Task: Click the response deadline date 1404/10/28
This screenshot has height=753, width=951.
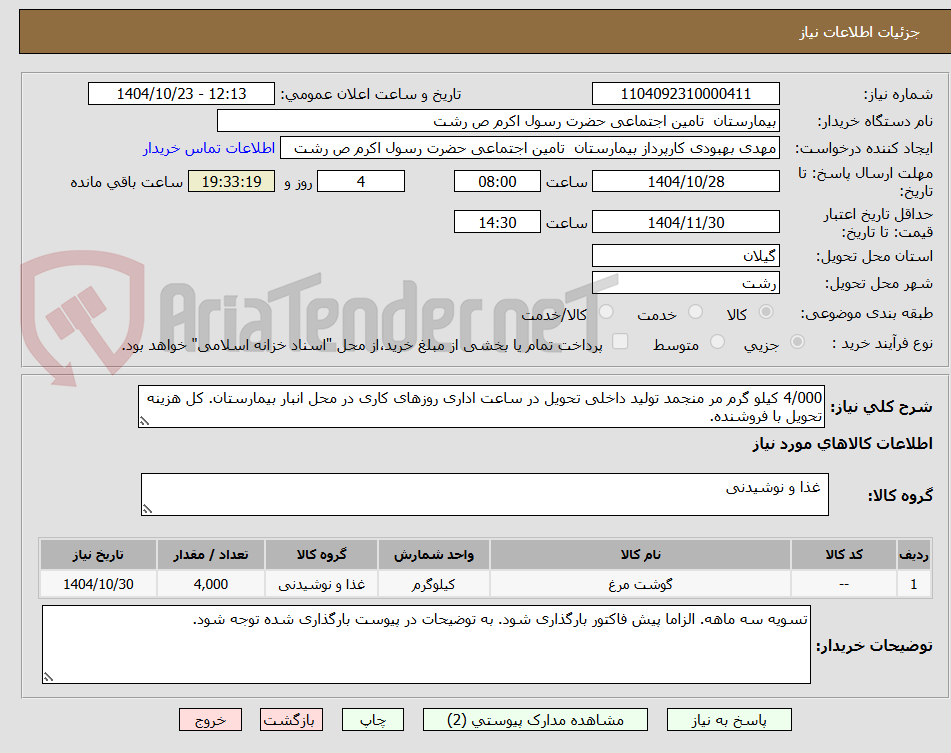Action: (685, 181)
